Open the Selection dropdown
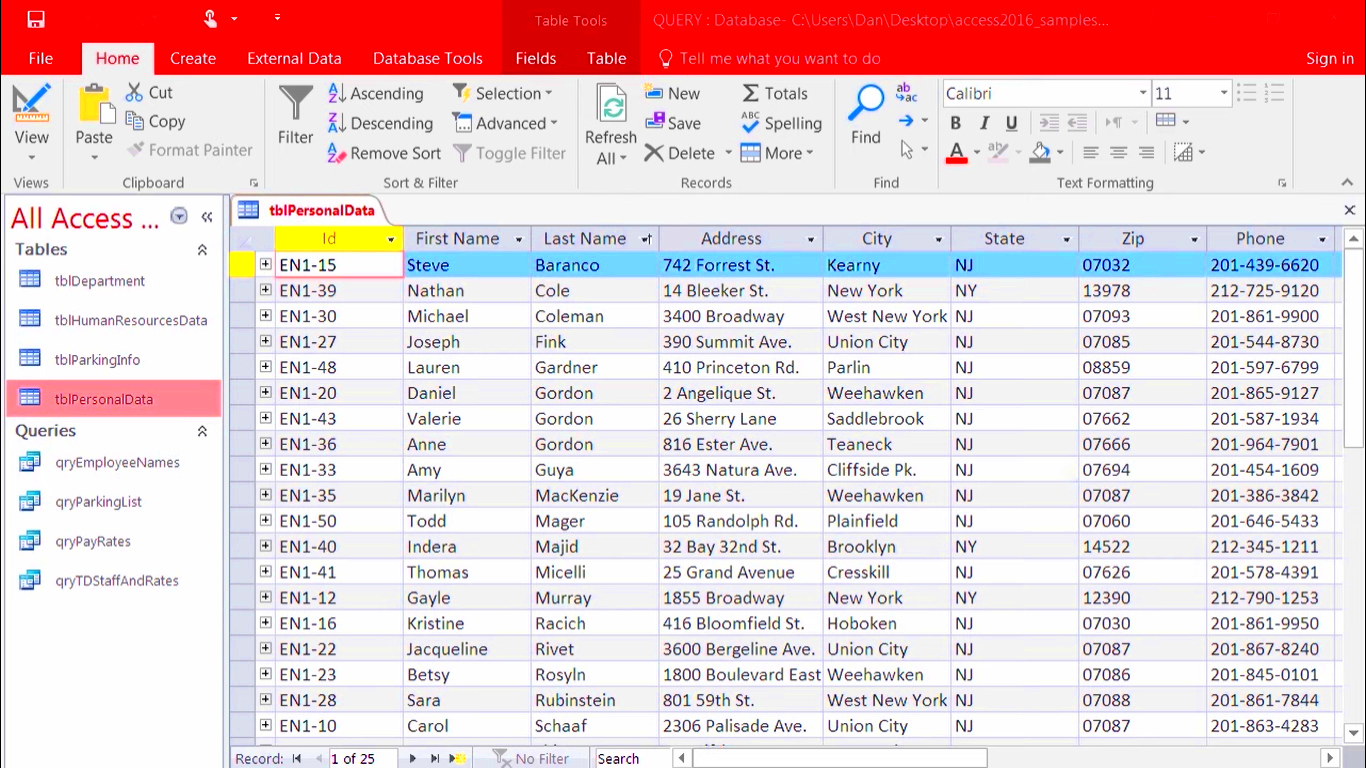The image size is (1366, 768). click(x=503, y=93)
